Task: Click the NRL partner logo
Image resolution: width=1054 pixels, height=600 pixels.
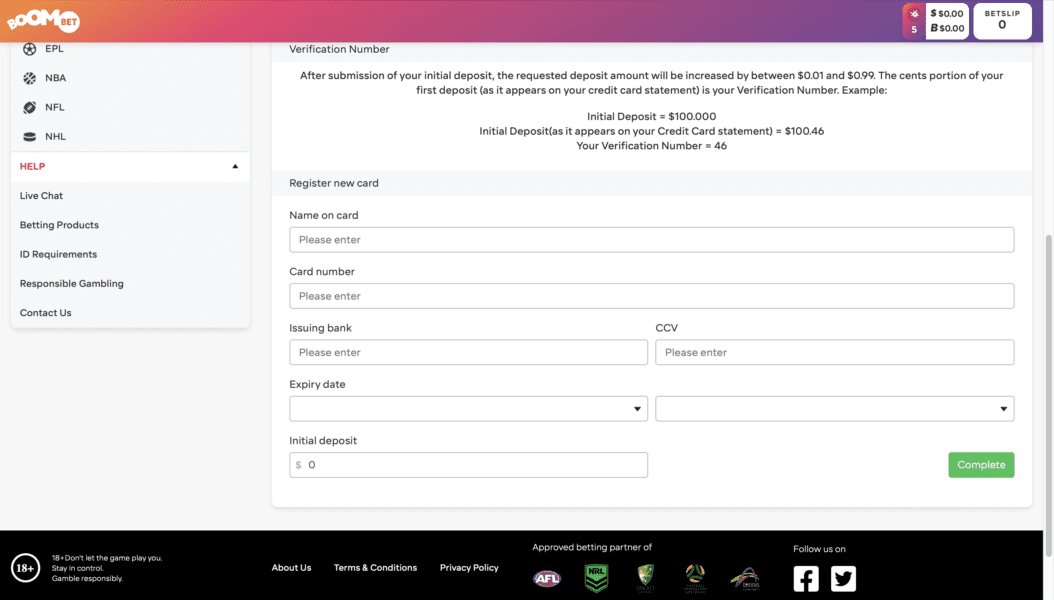Action: coord(596,578)
